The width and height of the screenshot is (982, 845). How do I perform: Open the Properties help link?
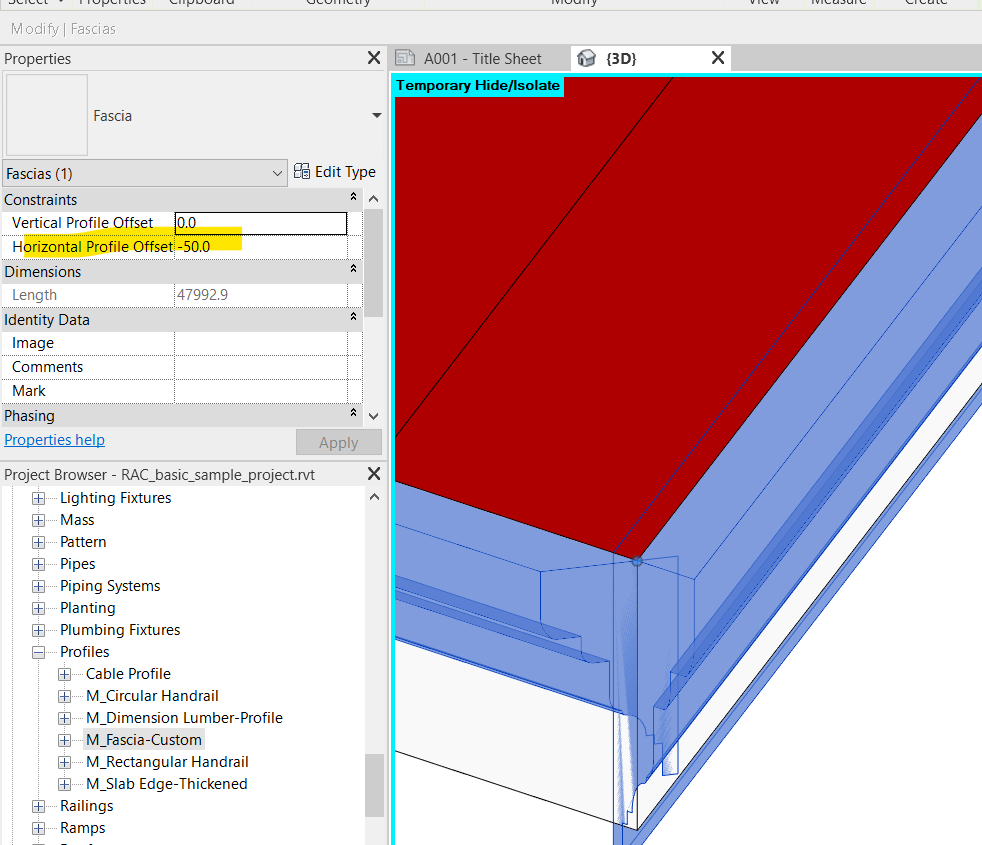point(54,439)
